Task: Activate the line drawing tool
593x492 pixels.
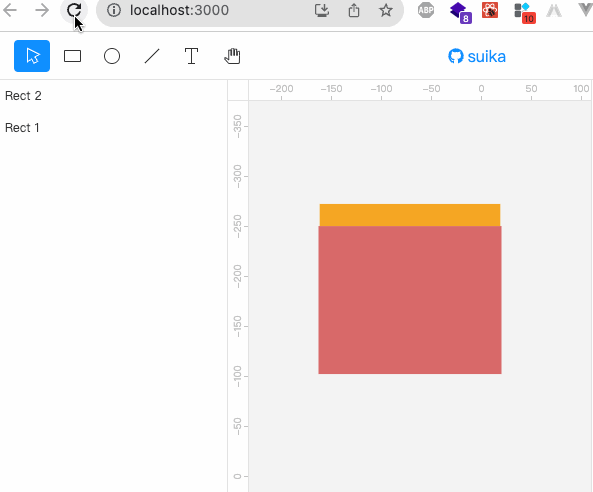Action: (152, 56)
